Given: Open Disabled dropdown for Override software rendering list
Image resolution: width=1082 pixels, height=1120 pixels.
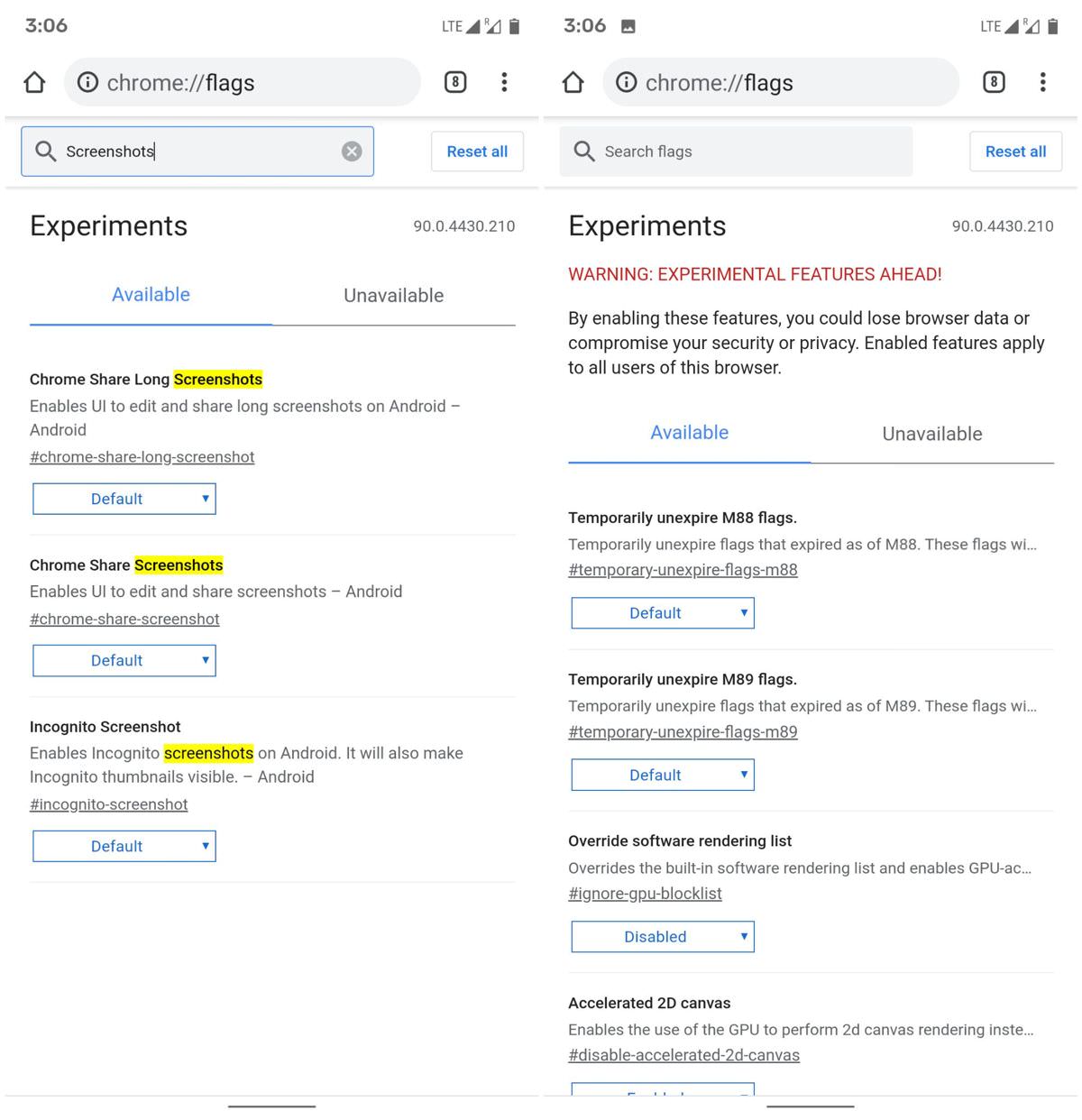Looking at the screenshot, I should 663,937.
